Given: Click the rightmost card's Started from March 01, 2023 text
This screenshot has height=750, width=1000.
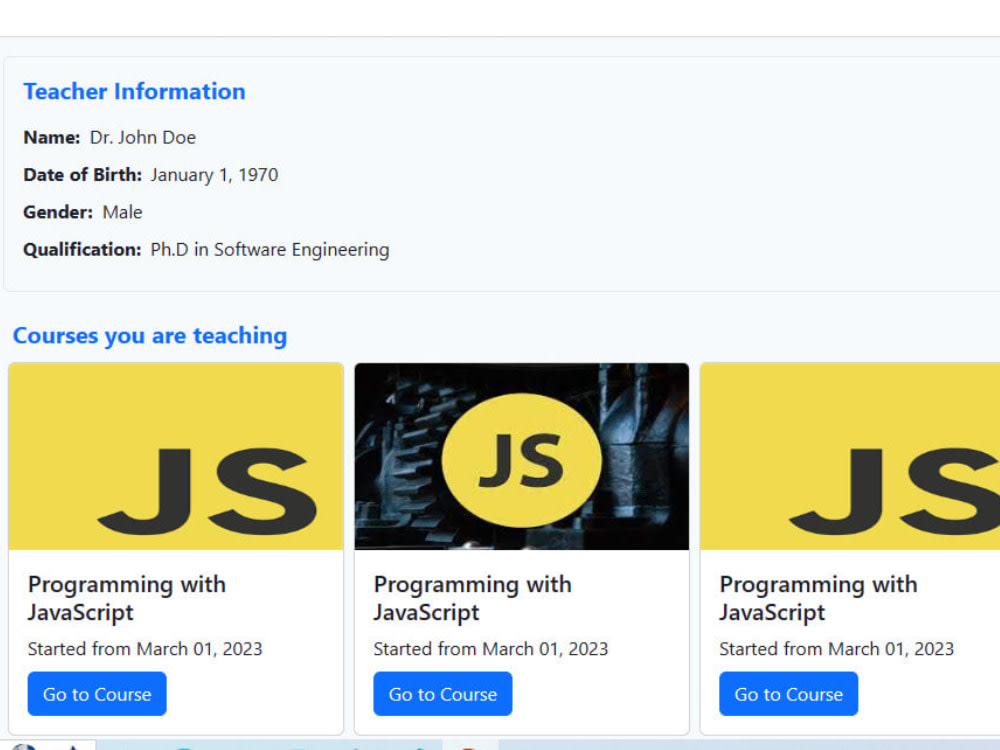Looking at the screenshot, I should (836, 649).
